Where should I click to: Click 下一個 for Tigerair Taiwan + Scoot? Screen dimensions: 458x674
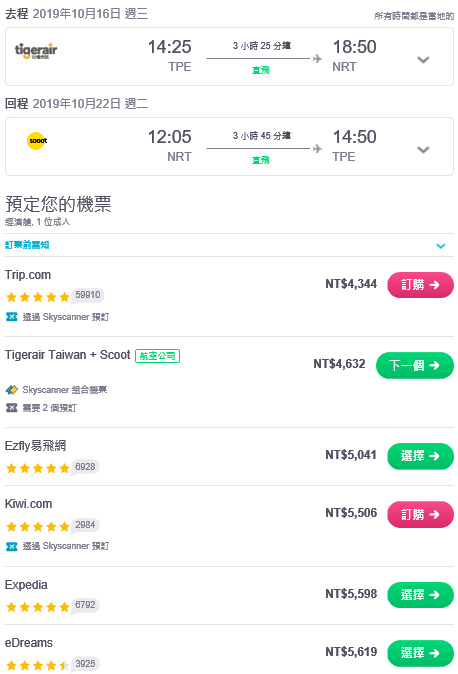tap(415, 365)
